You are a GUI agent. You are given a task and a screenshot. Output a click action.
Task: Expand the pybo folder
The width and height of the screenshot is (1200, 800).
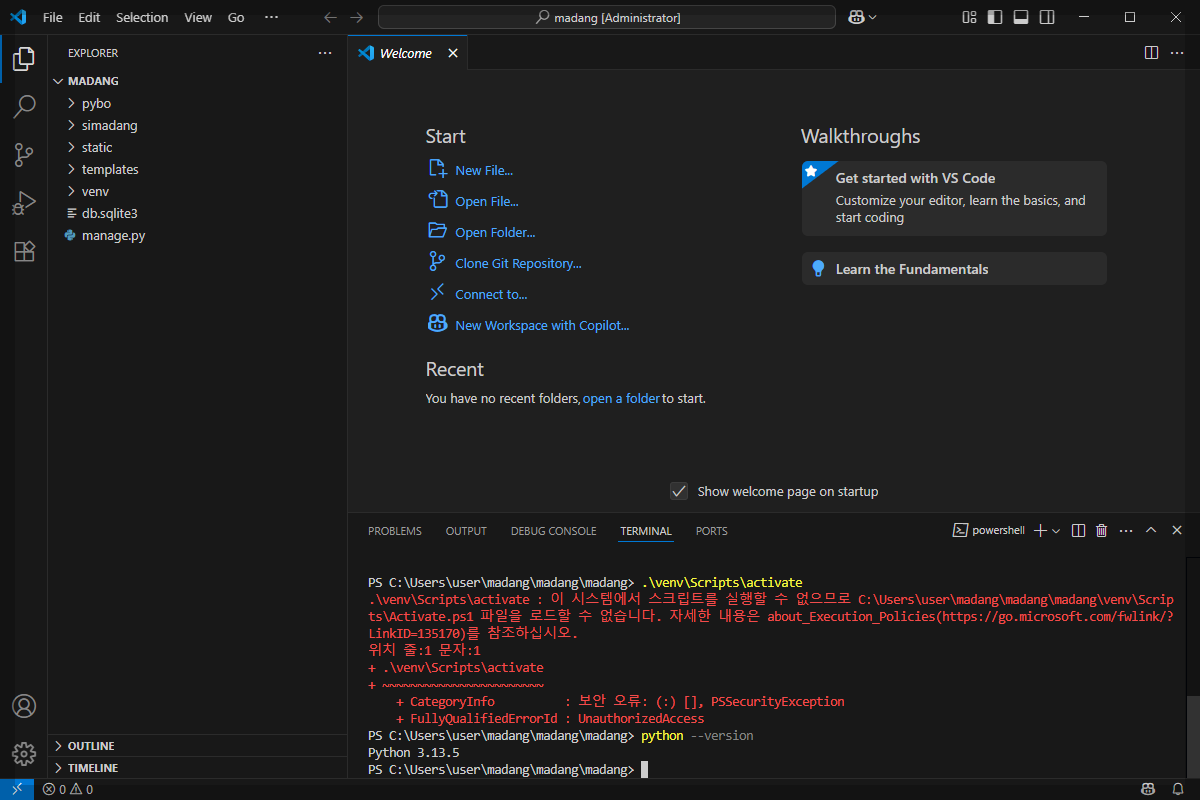point(195,103)
